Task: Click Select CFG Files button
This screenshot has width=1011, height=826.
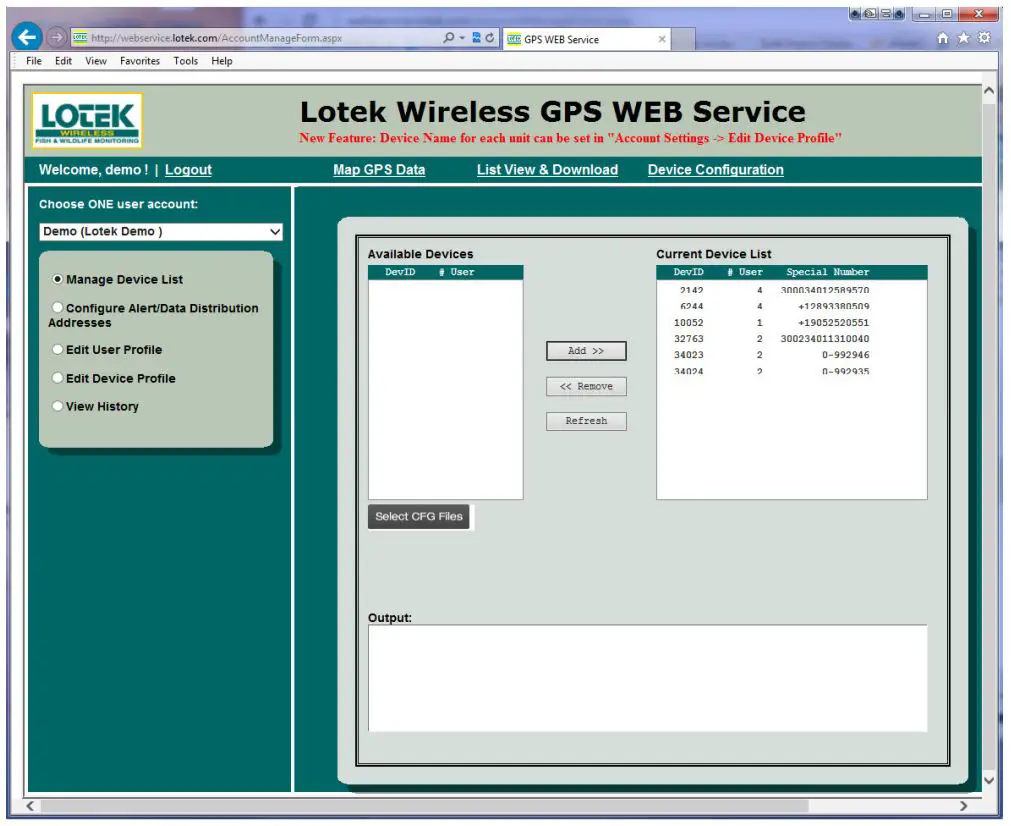Action: pos(418,516)
